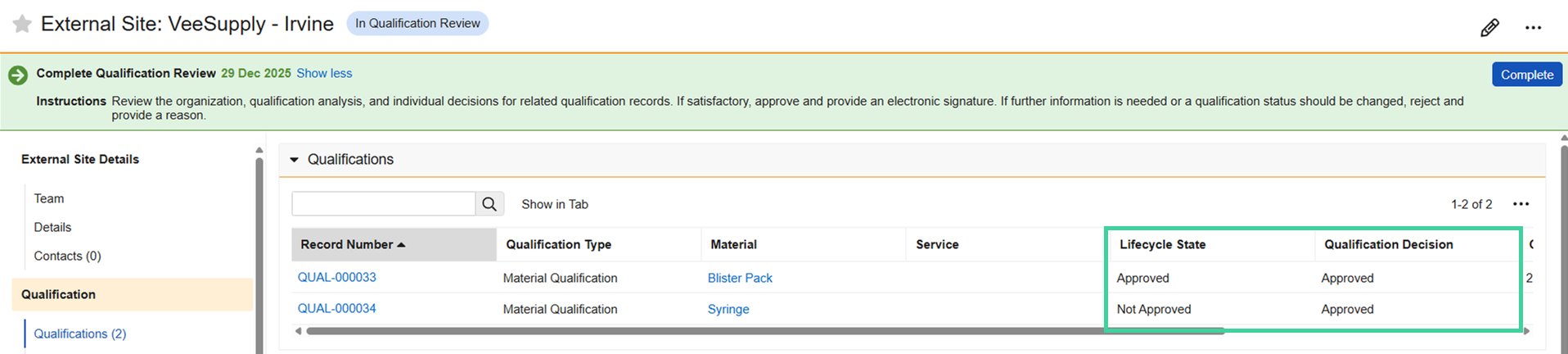Open the Qualifications section ellipsis menu

(1521, 204)
